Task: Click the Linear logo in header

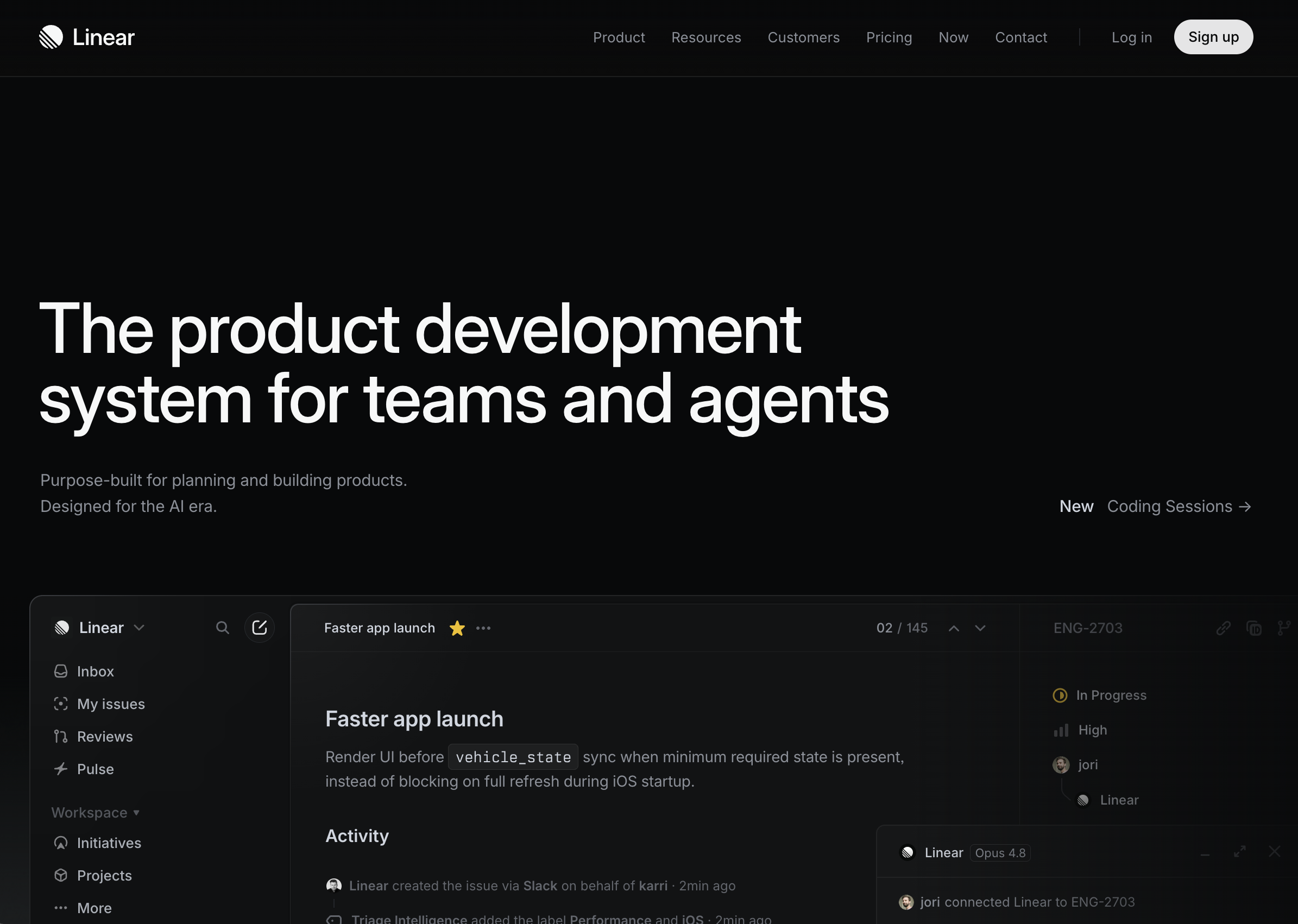Action: tap(86, 37)
